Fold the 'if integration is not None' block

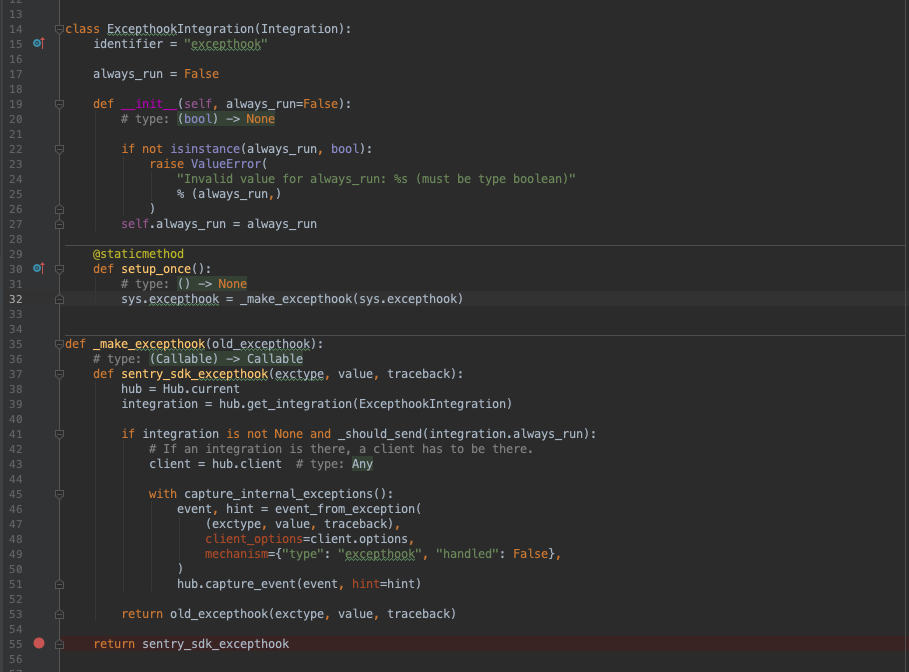59,434
